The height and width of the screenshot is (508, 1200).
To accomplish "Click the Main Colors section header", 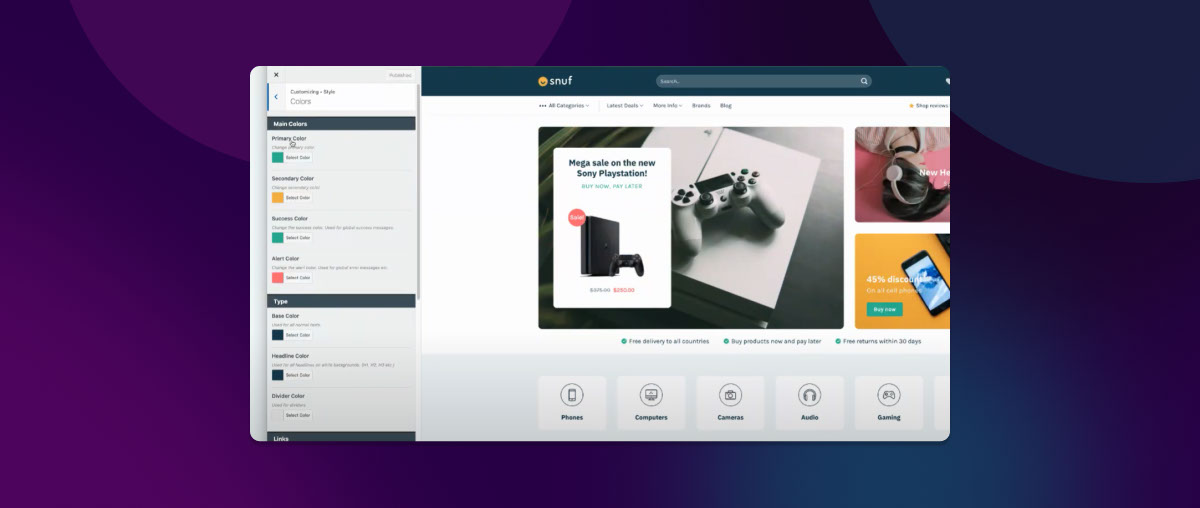I will point(341,123).
